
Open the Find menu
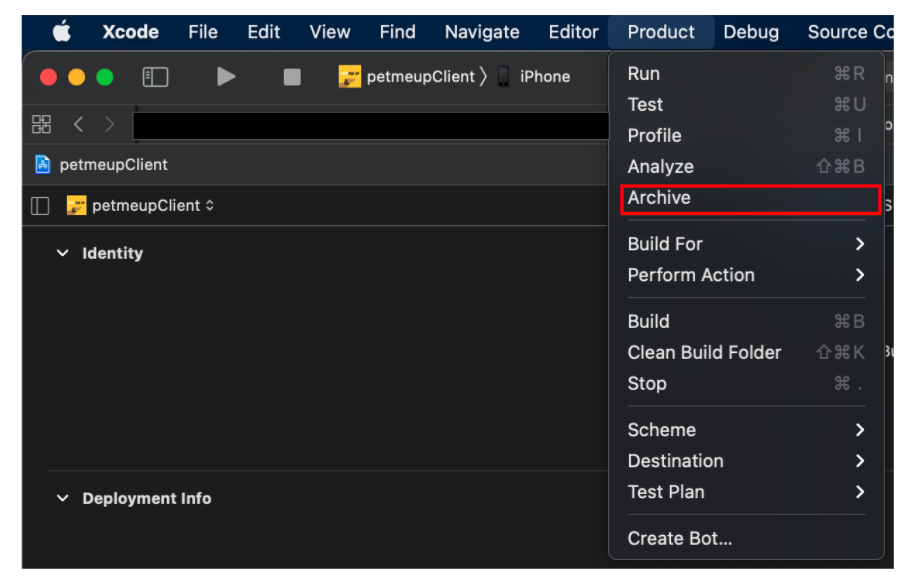coord(398,32)
